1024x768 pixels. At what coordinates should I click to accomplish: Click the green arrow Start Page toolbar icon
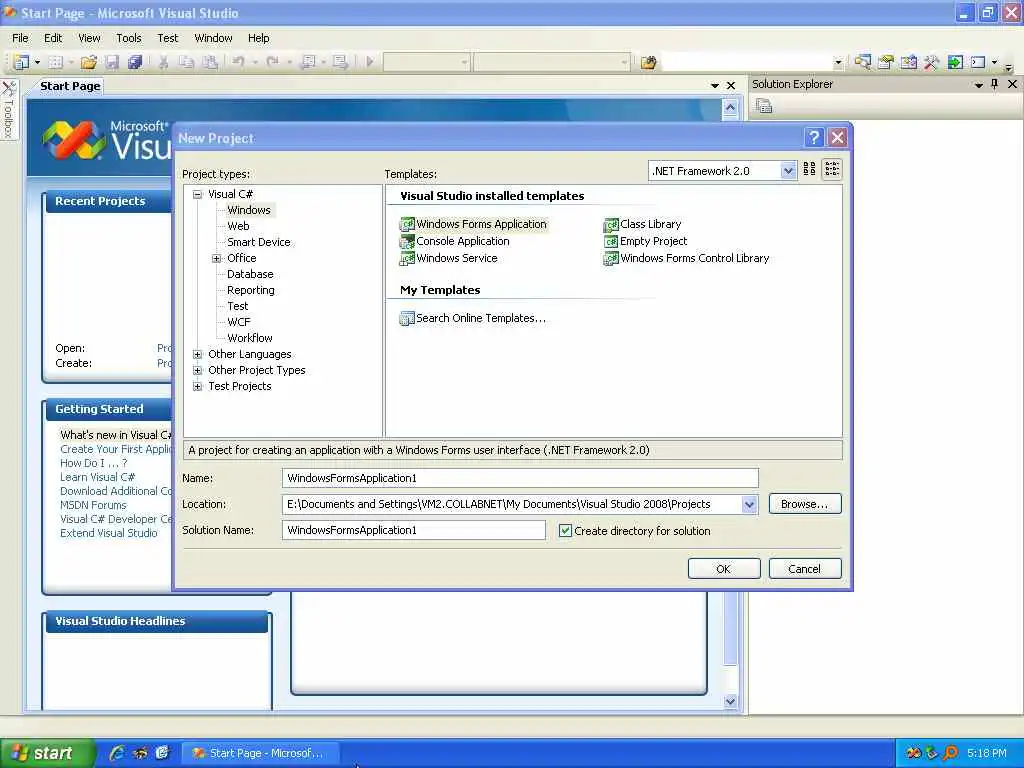tap(955, 62)
